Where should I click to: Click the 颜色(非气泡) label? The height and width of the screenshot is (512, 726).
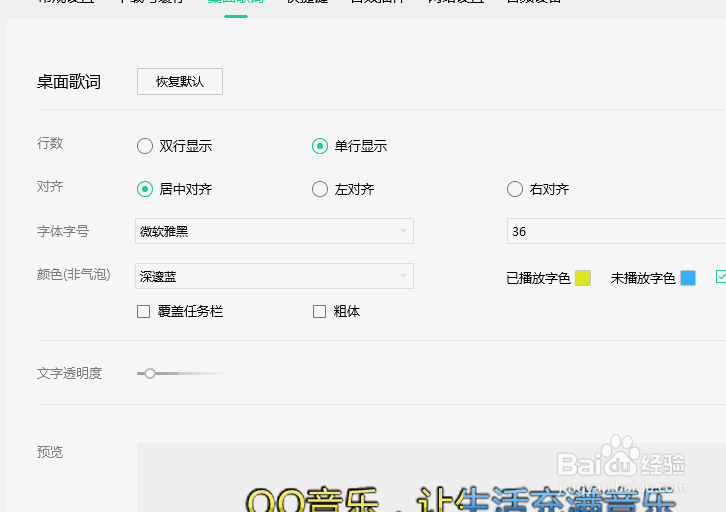[74, 275]
